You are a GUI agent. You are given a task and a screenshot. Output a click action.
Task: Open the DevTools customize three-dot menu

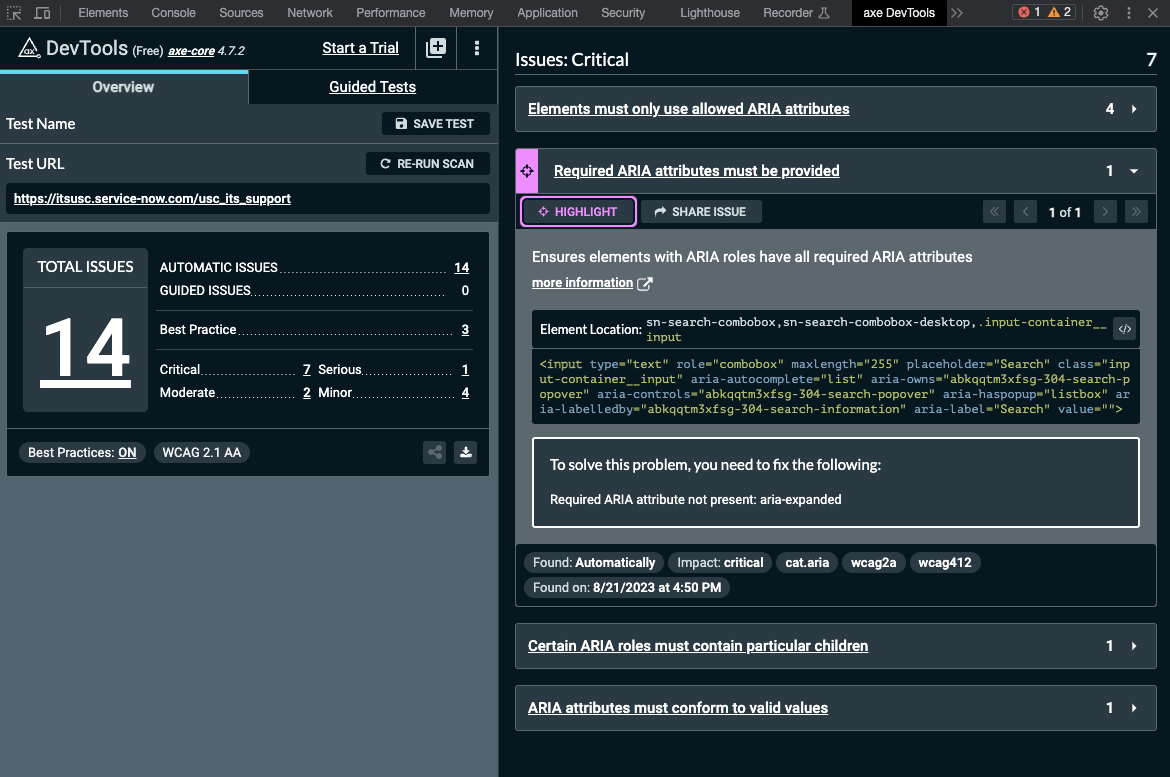click(1128, 13)
